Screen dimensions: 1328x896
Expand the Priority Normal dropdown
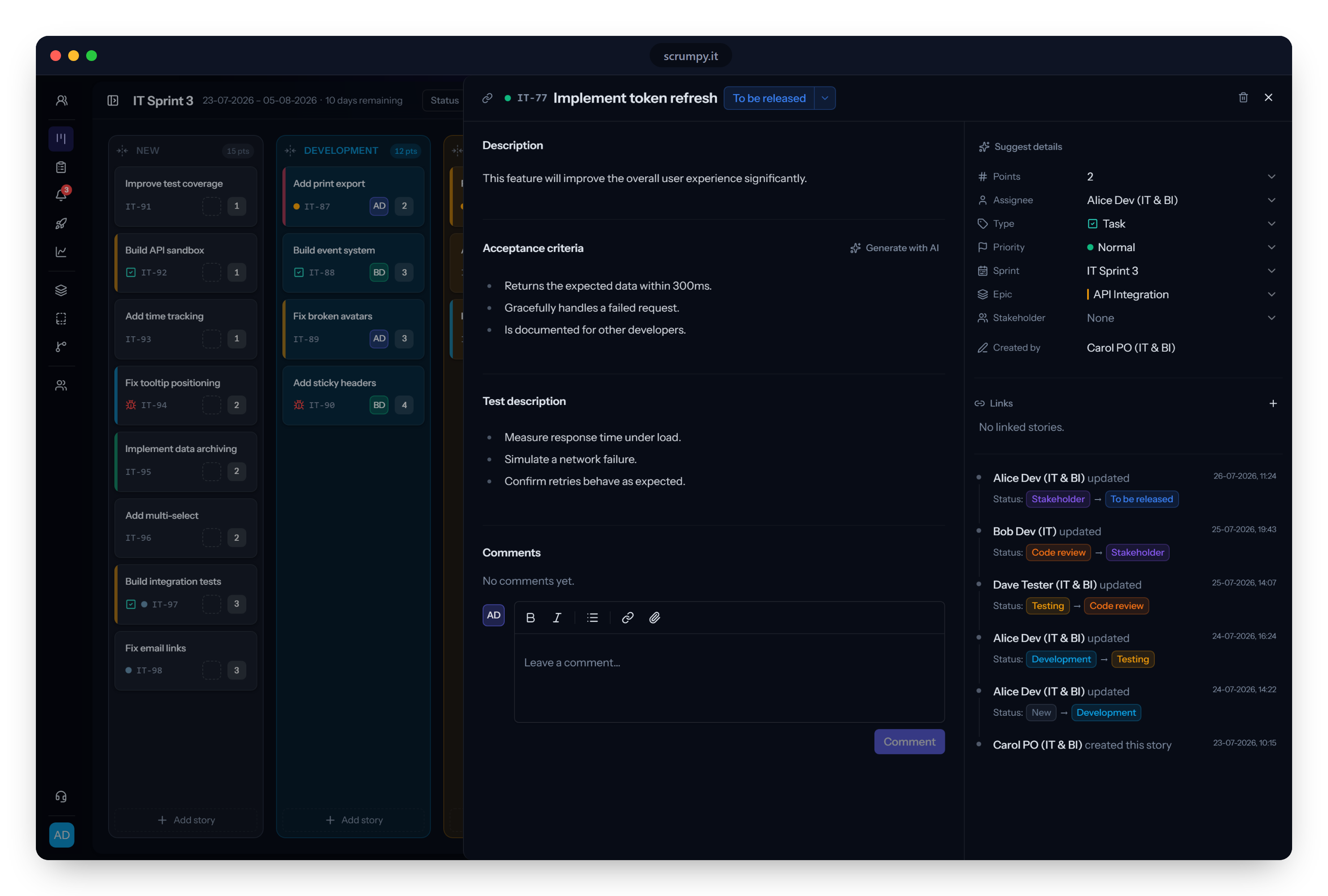(1180, 247)
